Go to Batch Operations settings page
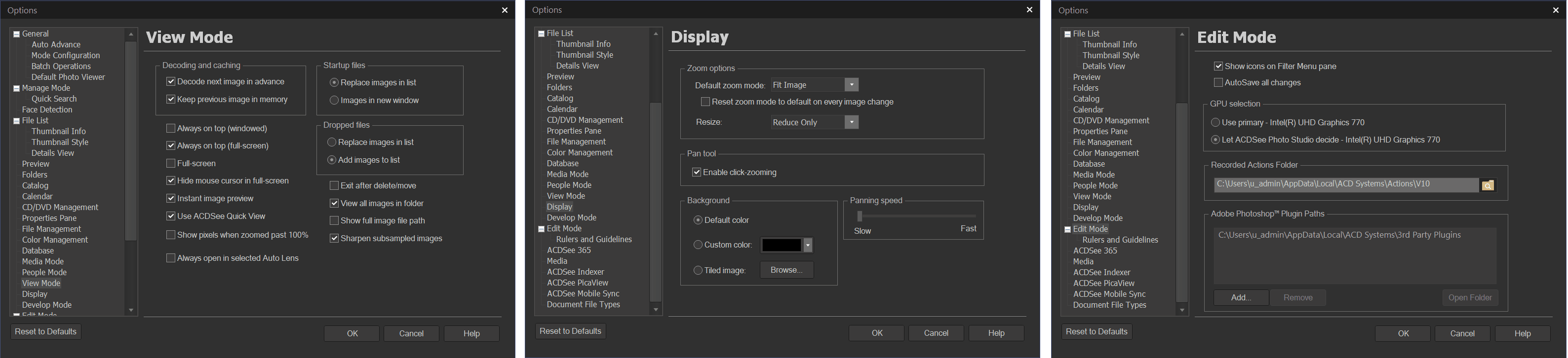 pos(61,66)
